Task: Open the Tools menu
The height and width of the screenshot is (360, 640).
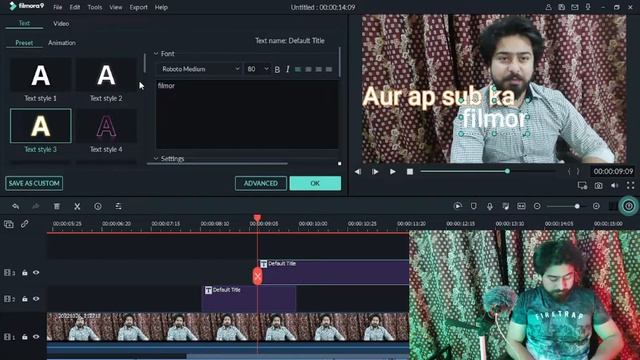Action: [x=95, y=7]
